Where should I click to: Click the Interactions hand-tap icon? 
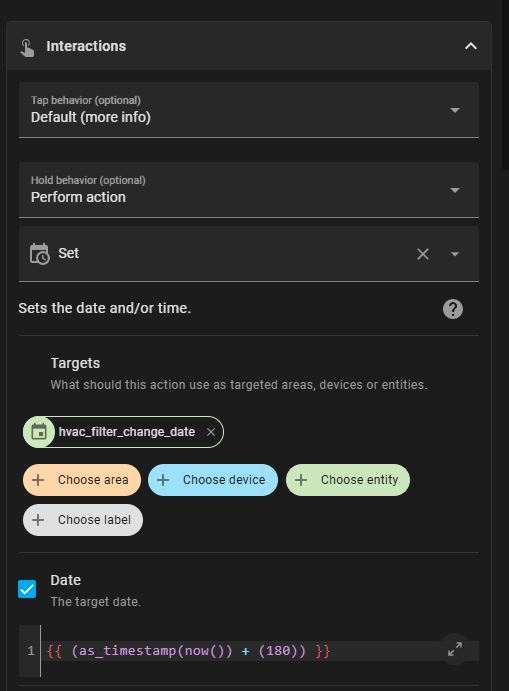[27, 48]
